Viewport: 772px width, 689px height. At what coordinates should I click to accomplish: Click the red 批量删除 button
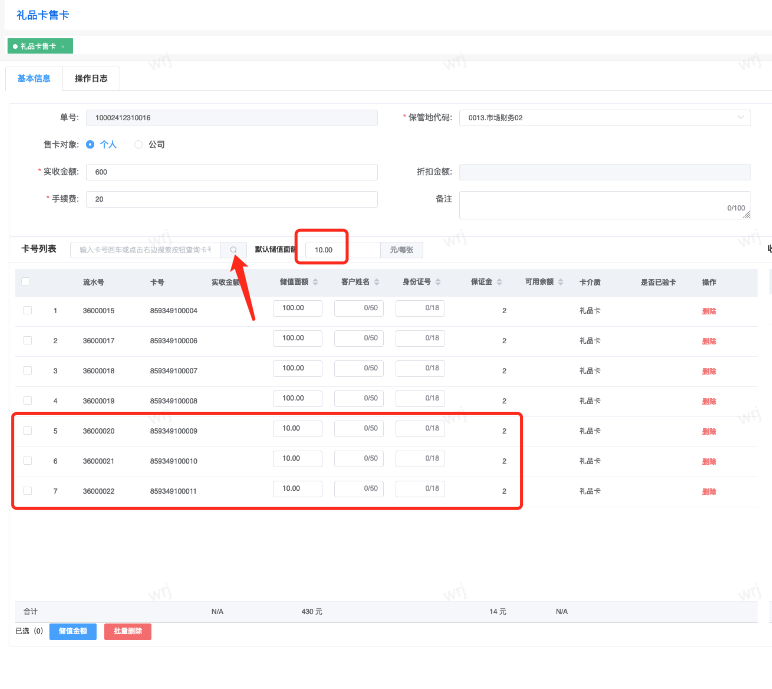tap(127, 632)
